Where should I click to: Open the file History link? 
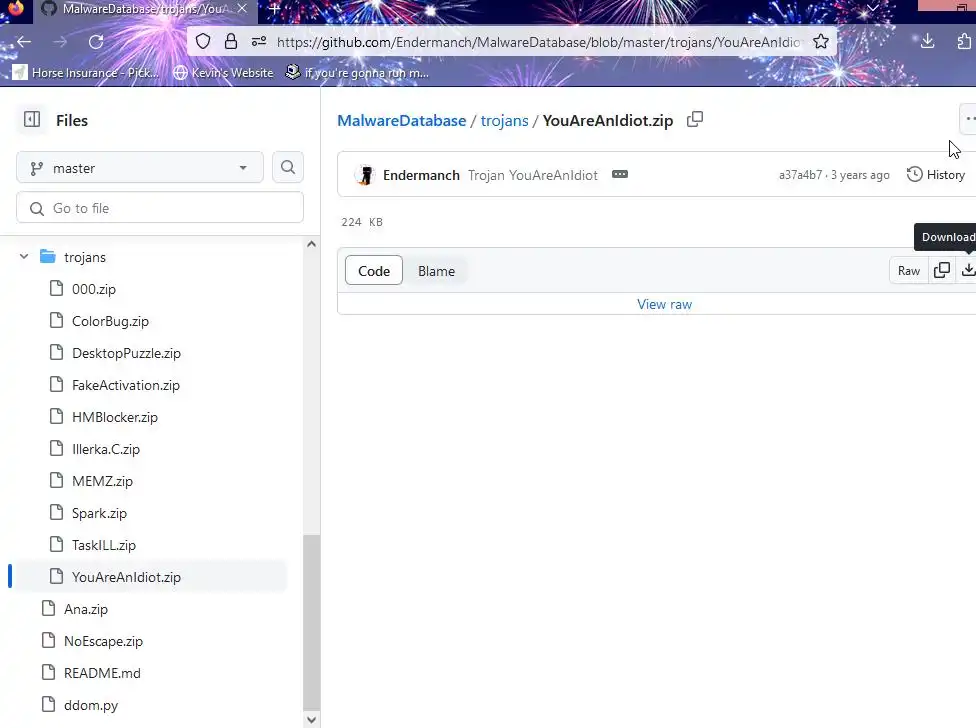936,175
